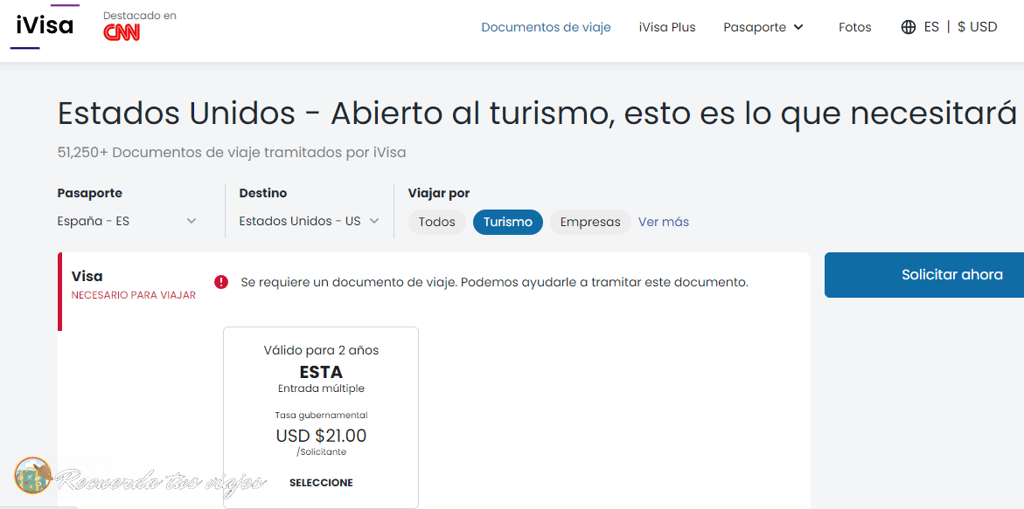1024x509 pixels.
Task: Click SELECCIONE on the ESTA card
Action: point(321,483)
